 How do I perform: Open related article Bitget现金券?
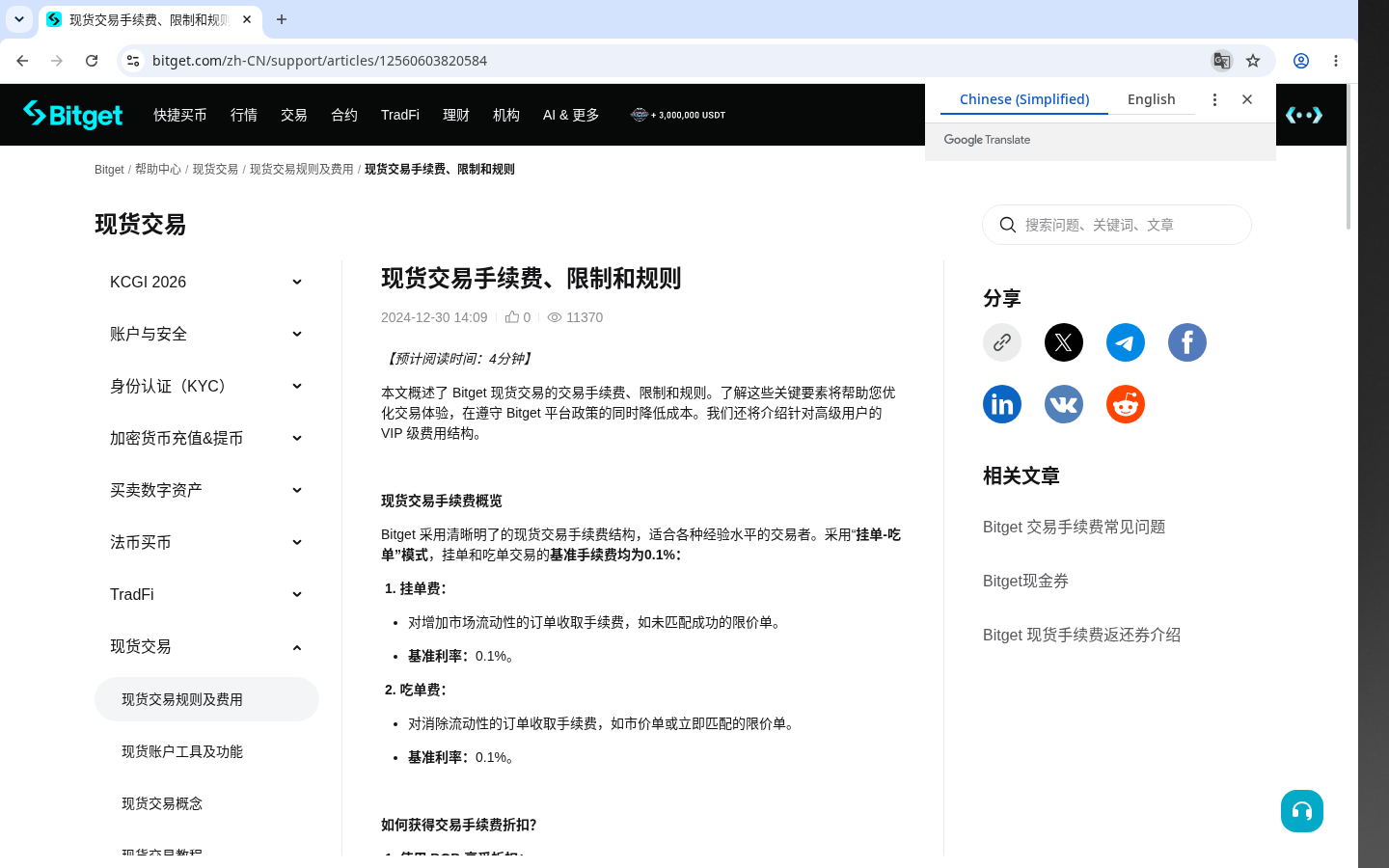coord(1025,581)
